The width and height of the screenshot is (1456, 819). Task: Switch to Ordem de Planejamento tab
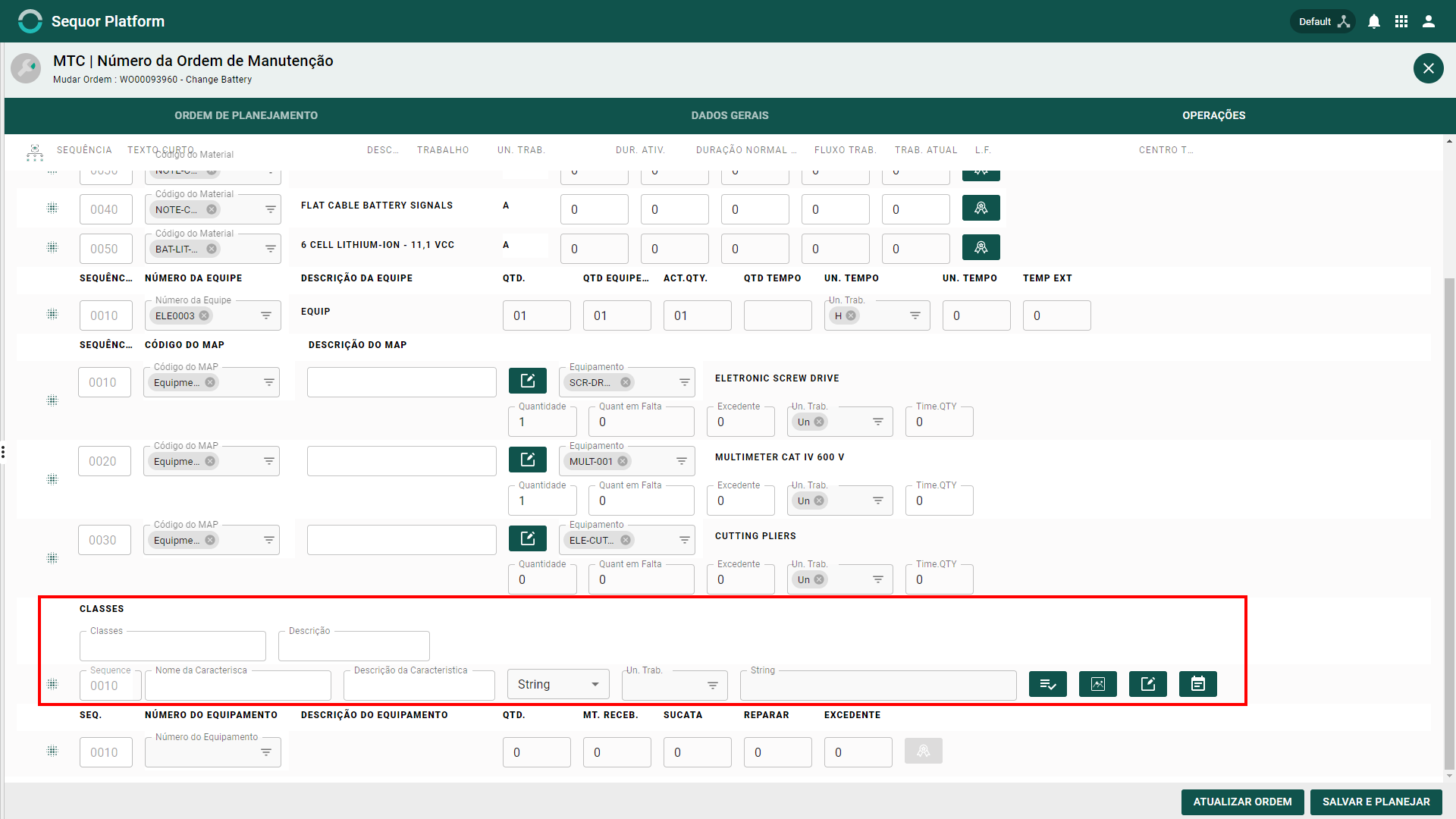point(246,115)
